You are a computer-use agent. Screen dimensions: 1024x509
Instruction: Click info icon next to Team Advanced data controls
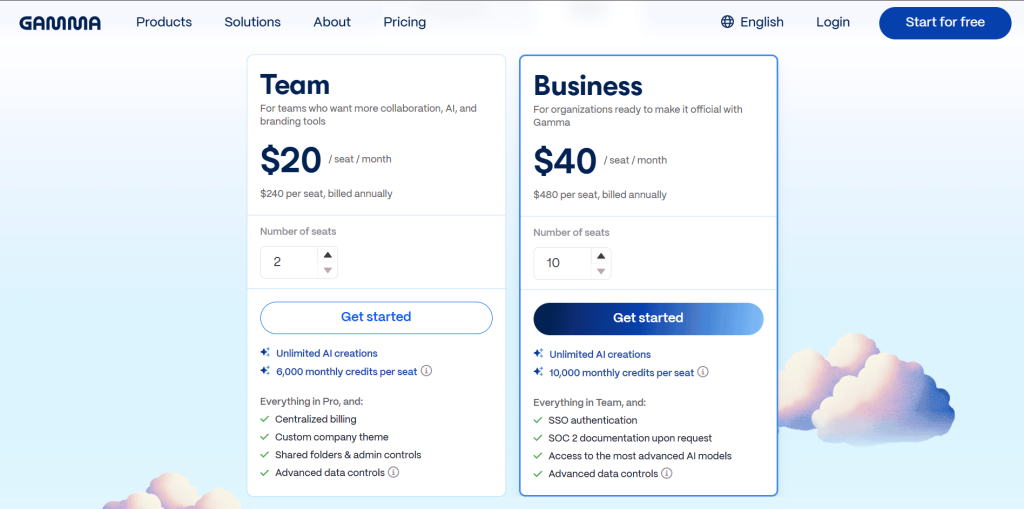[x=394, y=472]
